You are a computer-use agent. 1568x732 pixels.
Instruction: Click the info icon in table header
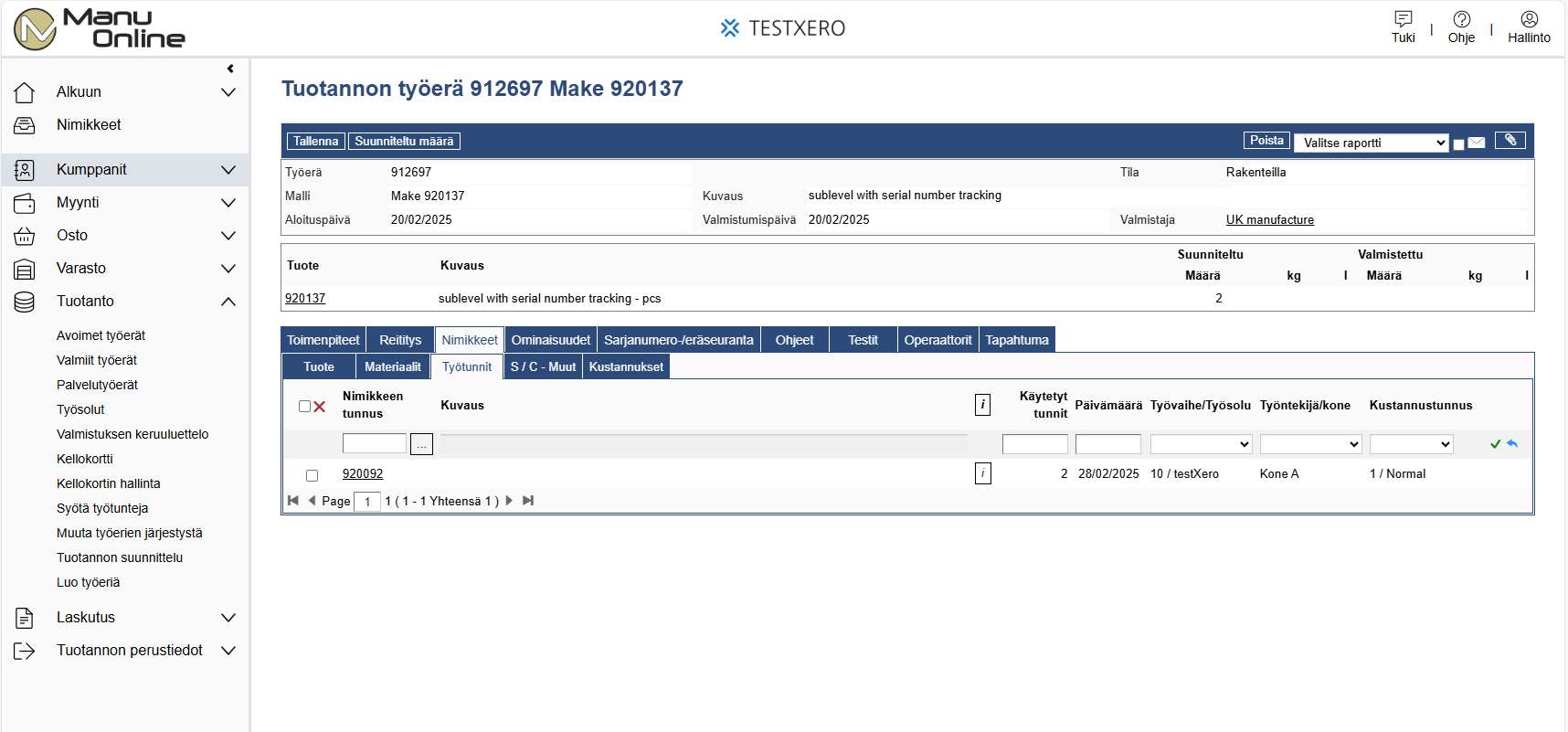(x=983, y=405)
